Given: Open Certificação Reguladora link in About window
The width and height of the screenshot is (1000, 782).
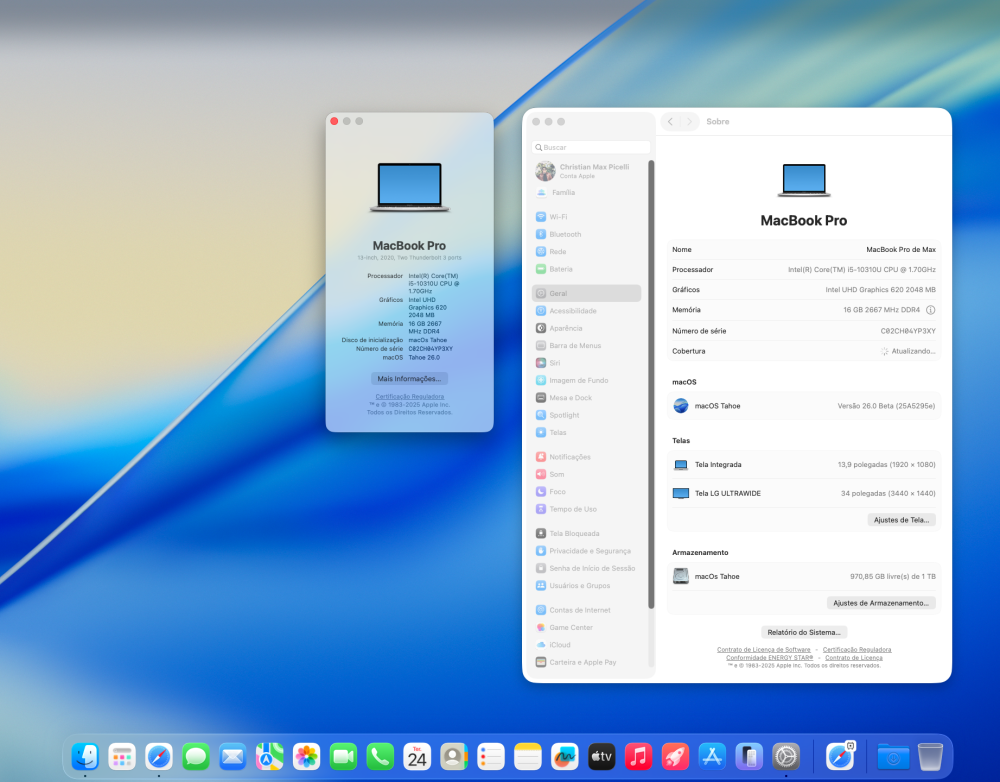Looking at the screenshot, I should [409, 397].
